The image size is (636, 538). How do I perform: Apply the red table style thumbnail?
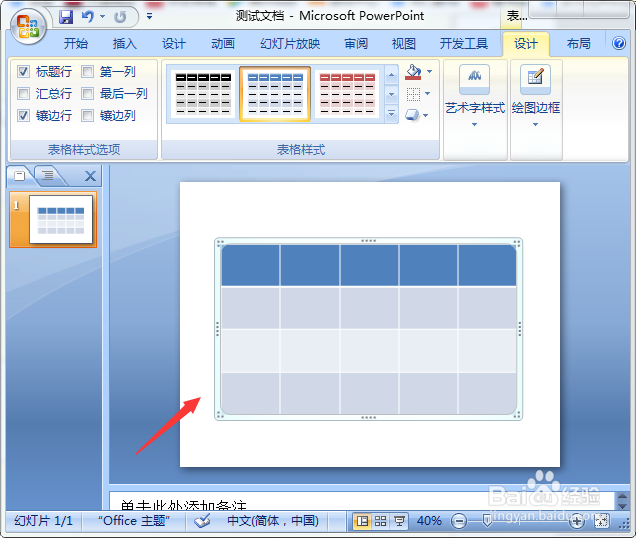347,94
